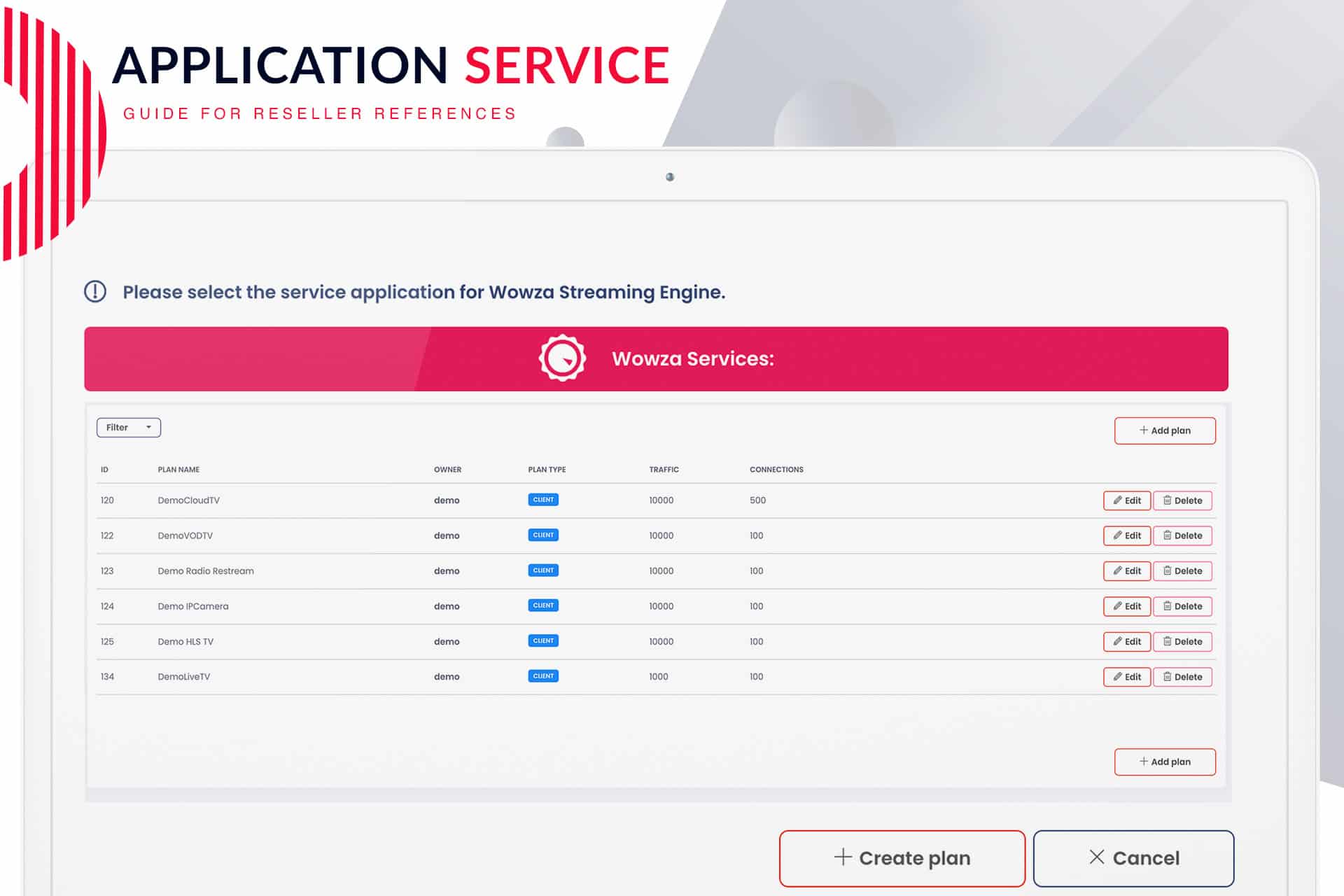Click ID value 124
The image size is (1344, 896).
(107, 606)
